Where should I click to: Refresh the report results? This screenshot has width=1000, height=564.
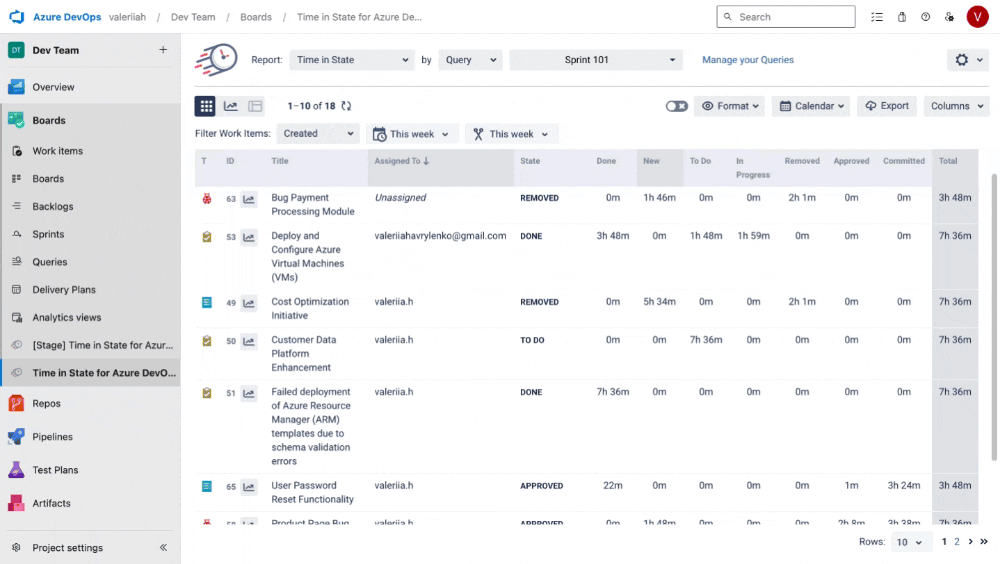[346, 106]
